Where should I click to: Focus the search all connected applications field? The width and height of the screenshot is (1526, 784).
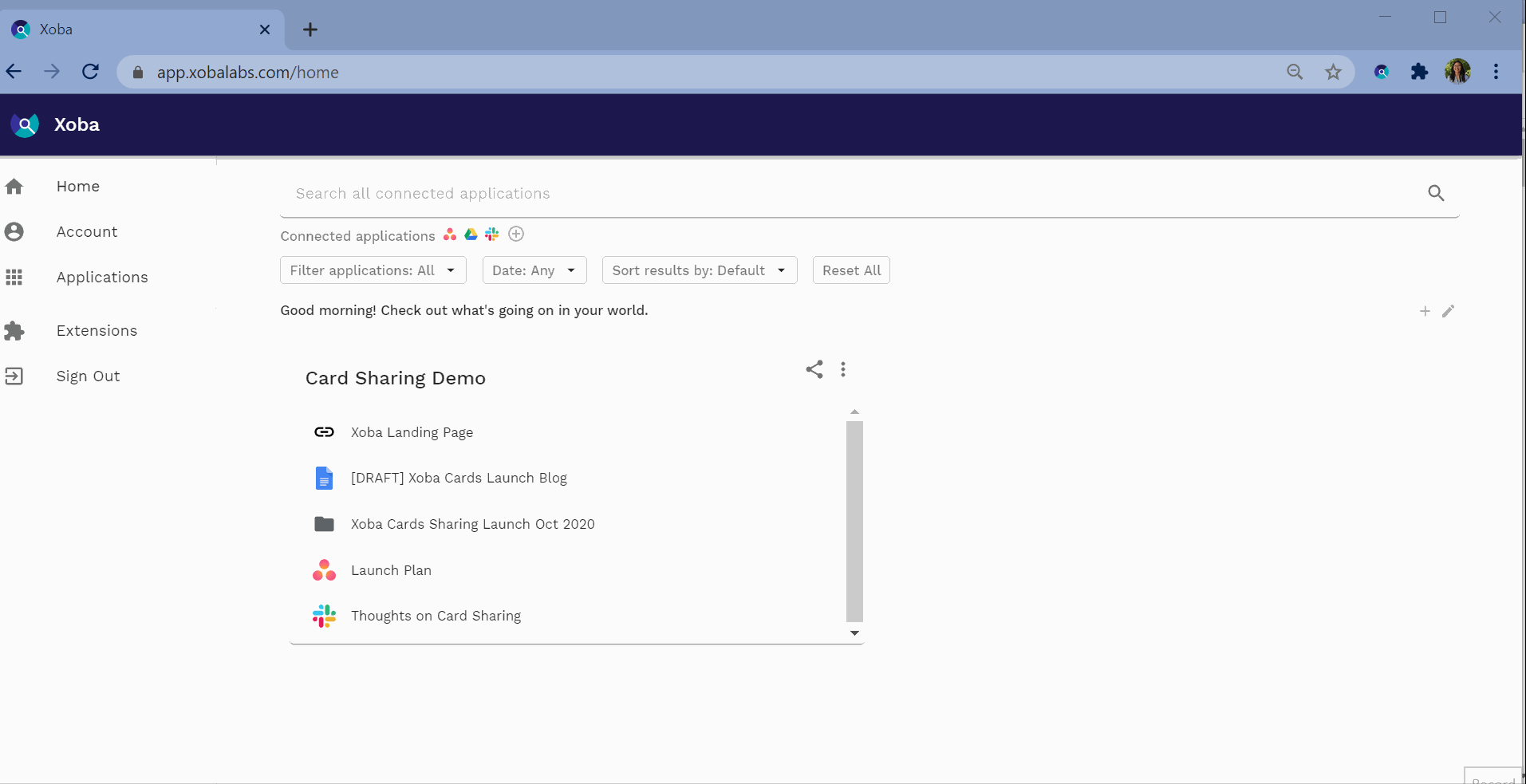click(869, 194)
